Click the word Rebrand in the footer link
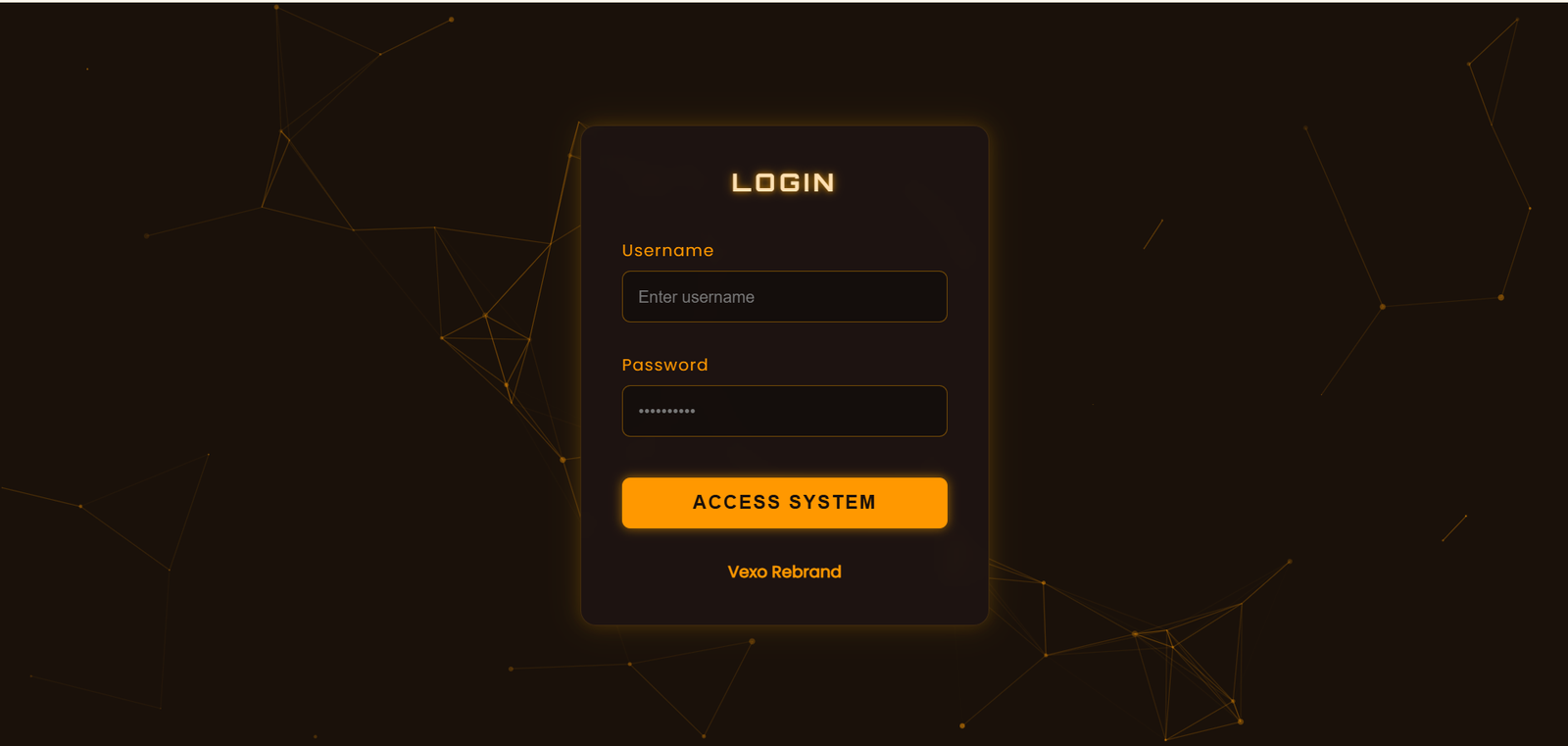This screenshot has width=1568, height=746. coord(806,572)
